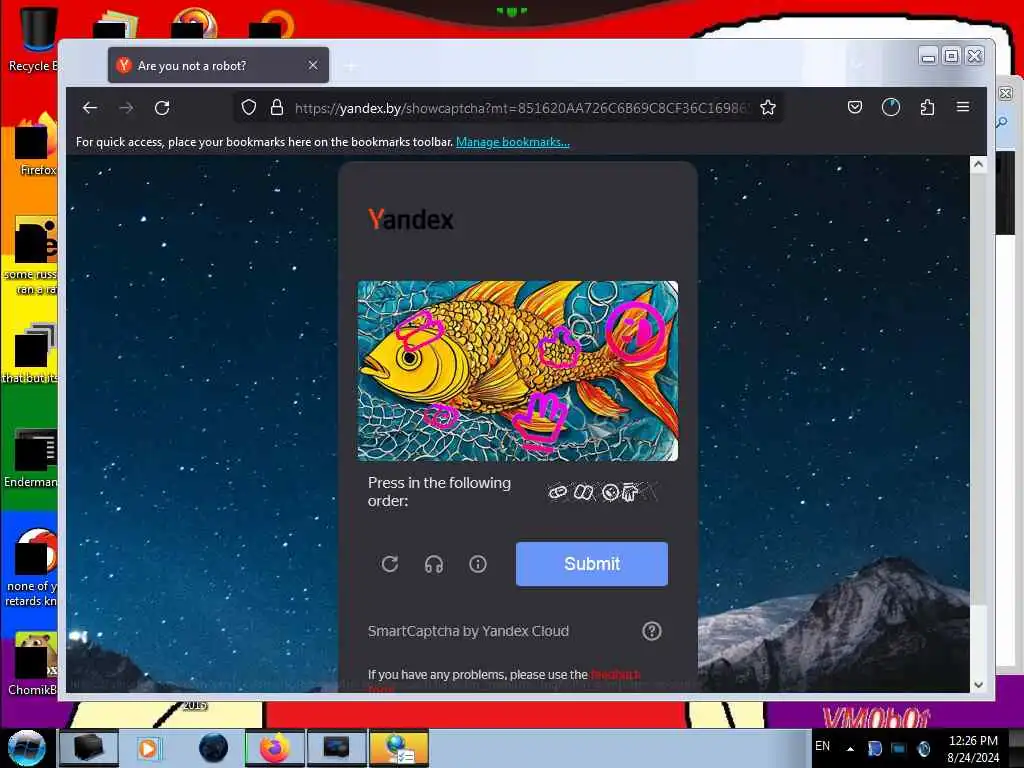Open the Pocket save icon

pyautogui.click(x=855, y=107)
